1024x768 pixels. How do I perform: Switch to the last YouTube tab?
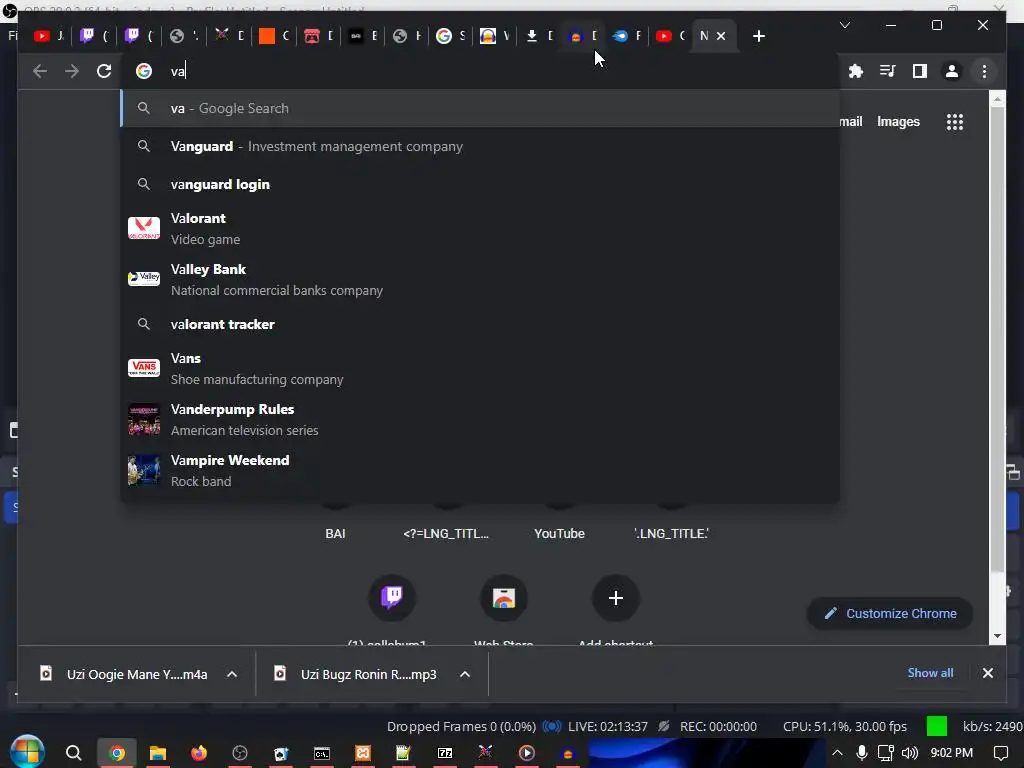pos(671,36)
